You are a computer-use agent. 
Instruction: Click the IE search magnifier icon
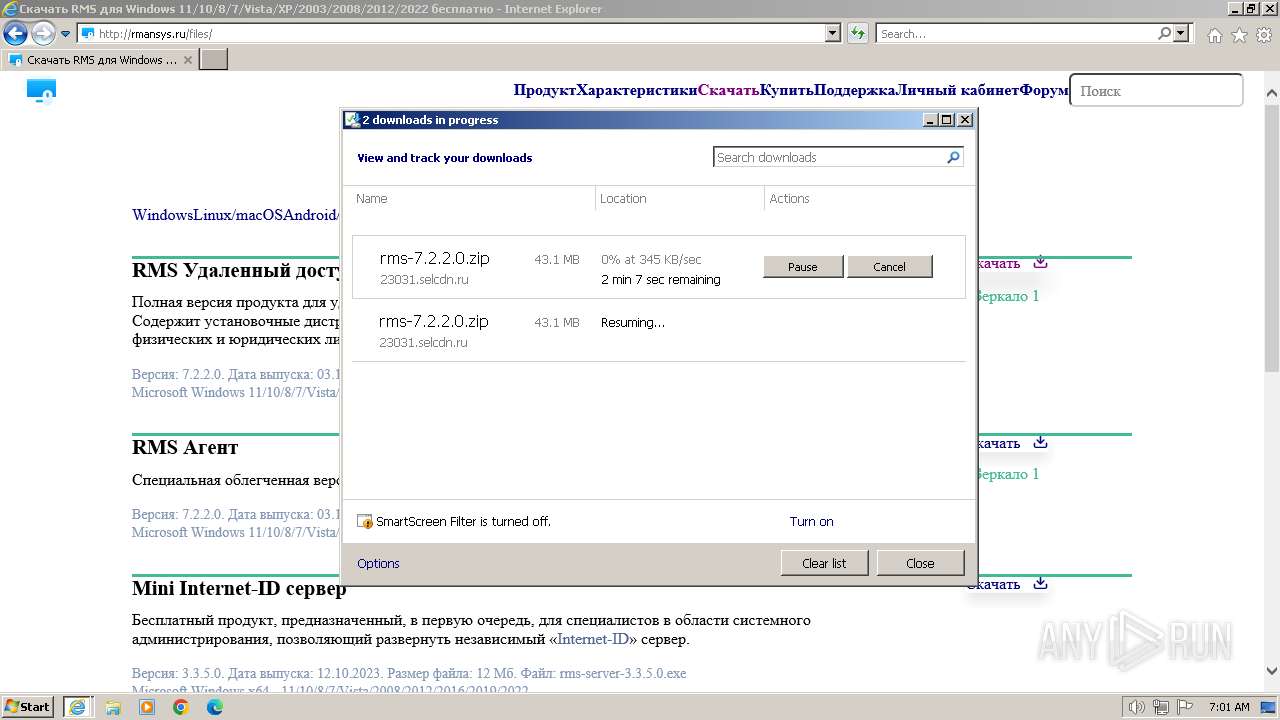[1164, 33]
